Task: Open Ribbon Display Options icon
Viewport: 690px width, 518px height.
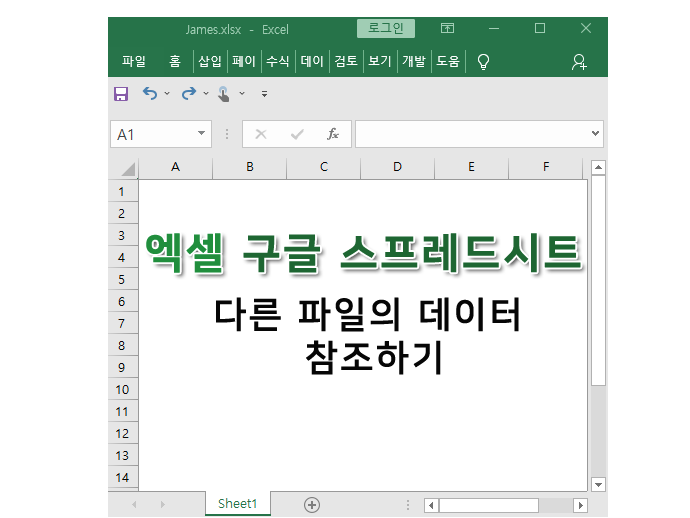Action: point(447,29)
